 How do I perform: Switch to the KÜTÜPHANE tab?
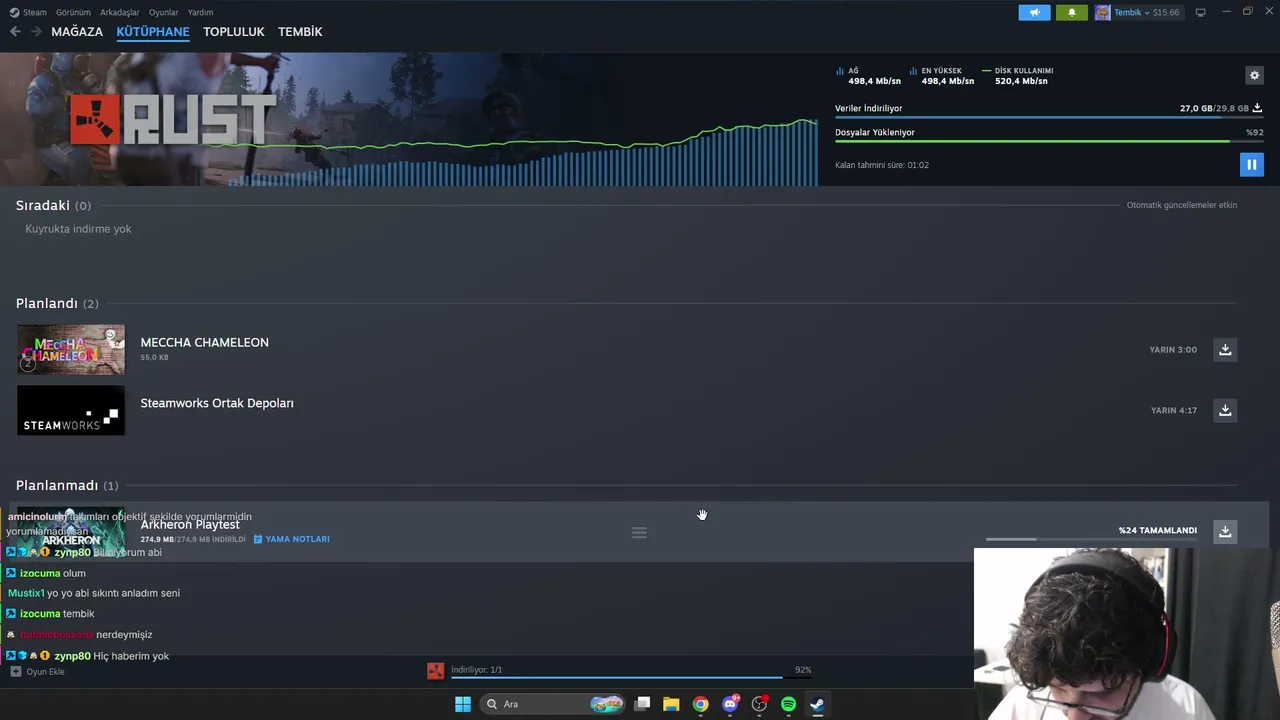coord(153,32)
